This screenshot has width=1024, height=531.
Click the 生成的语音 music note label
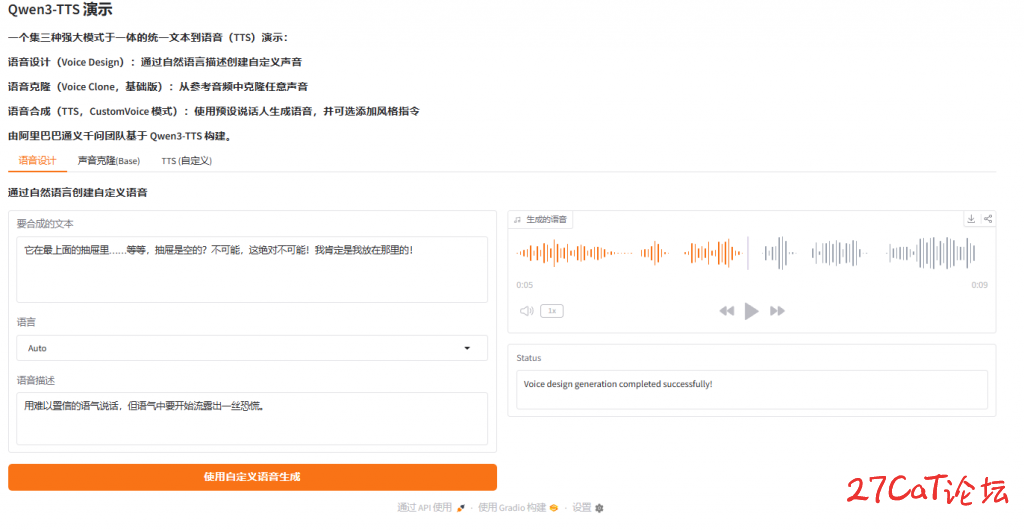[541, 219]
